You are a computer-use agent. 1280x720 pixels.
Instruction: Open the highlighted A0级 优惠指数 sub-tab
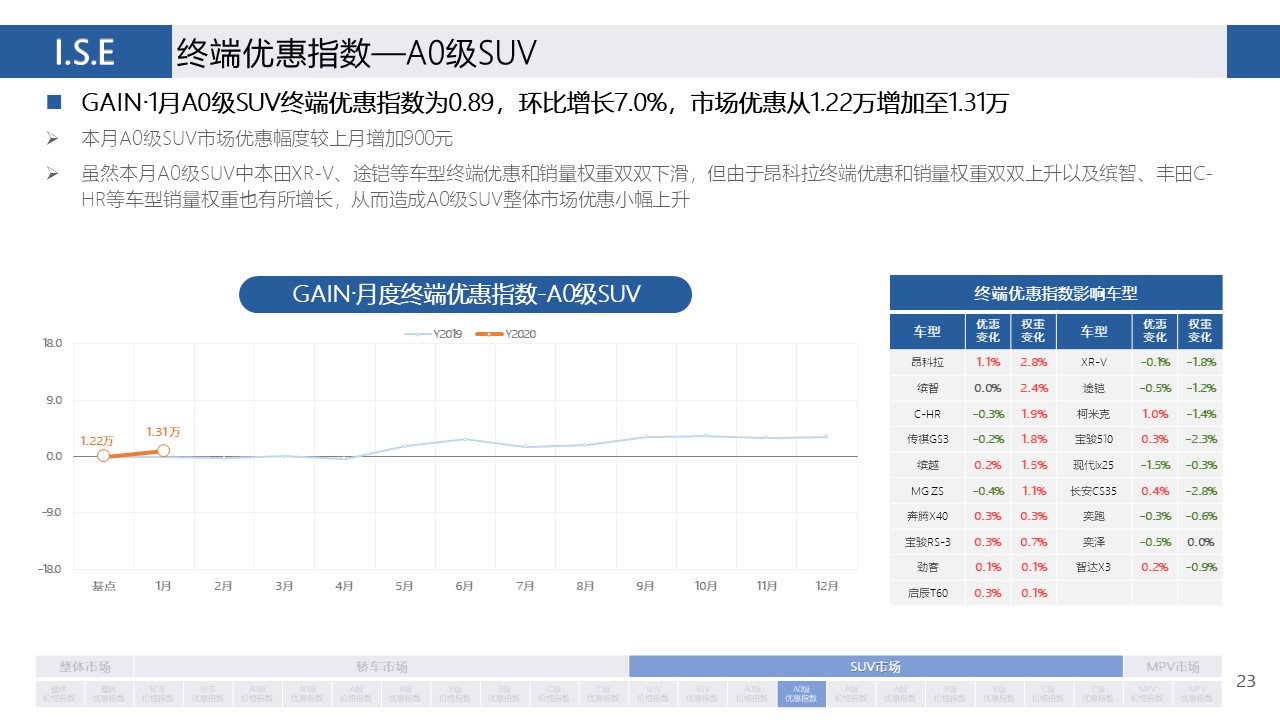(801, 694)
